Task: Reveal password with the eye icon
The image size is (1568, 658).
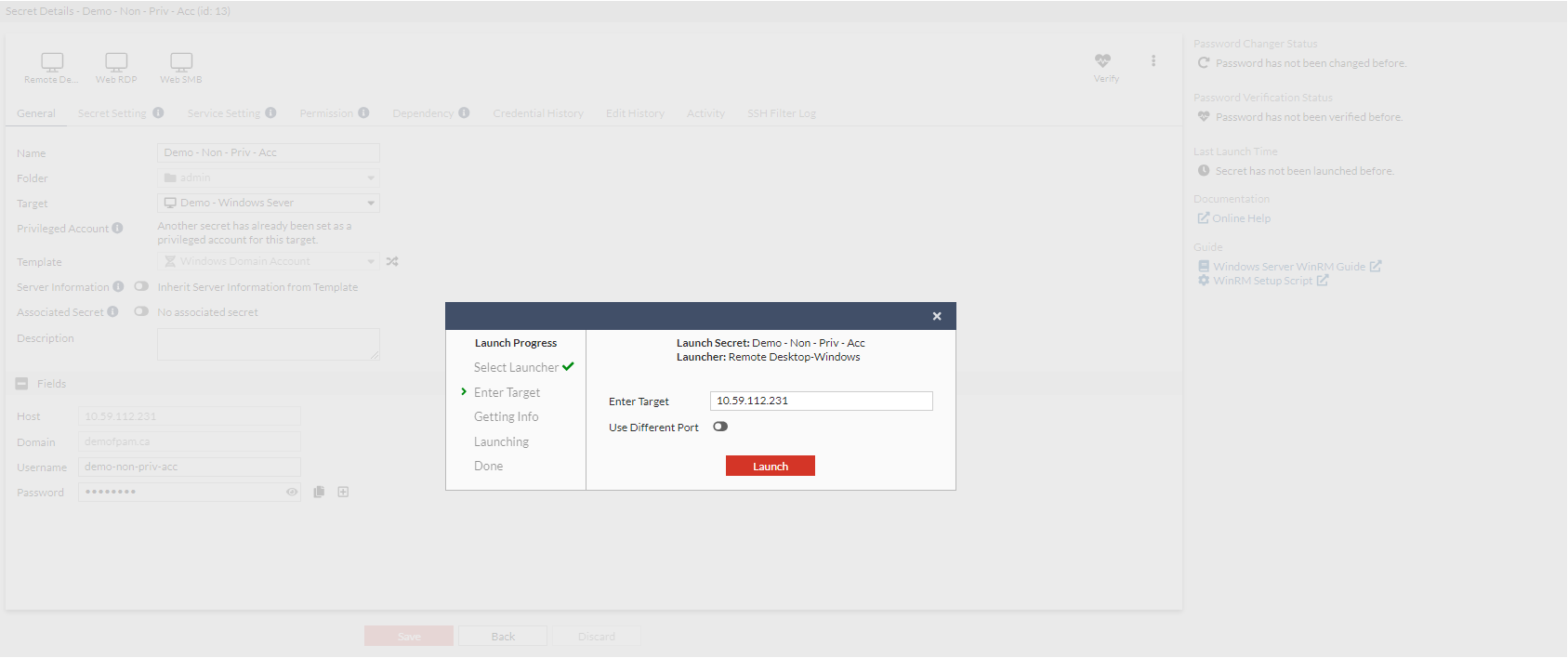Action: point(292,492)
